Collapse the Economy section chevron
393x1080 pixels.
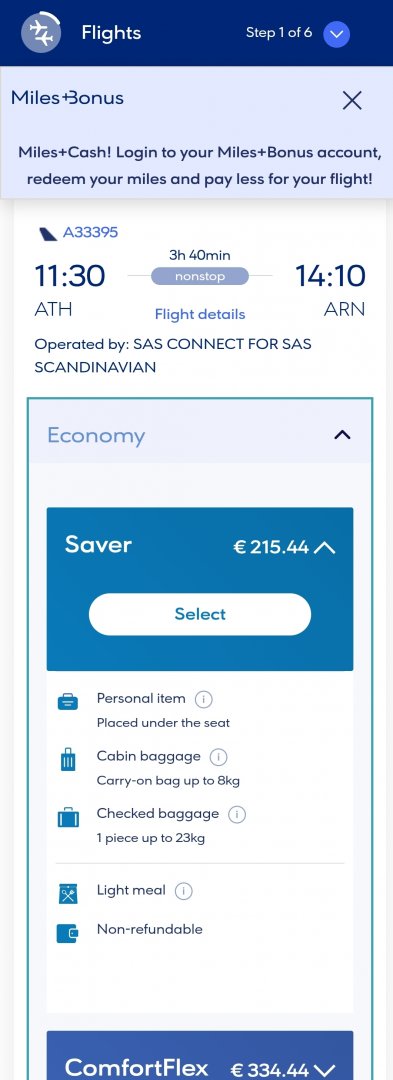pyautogui.click(x=342, y=435)
